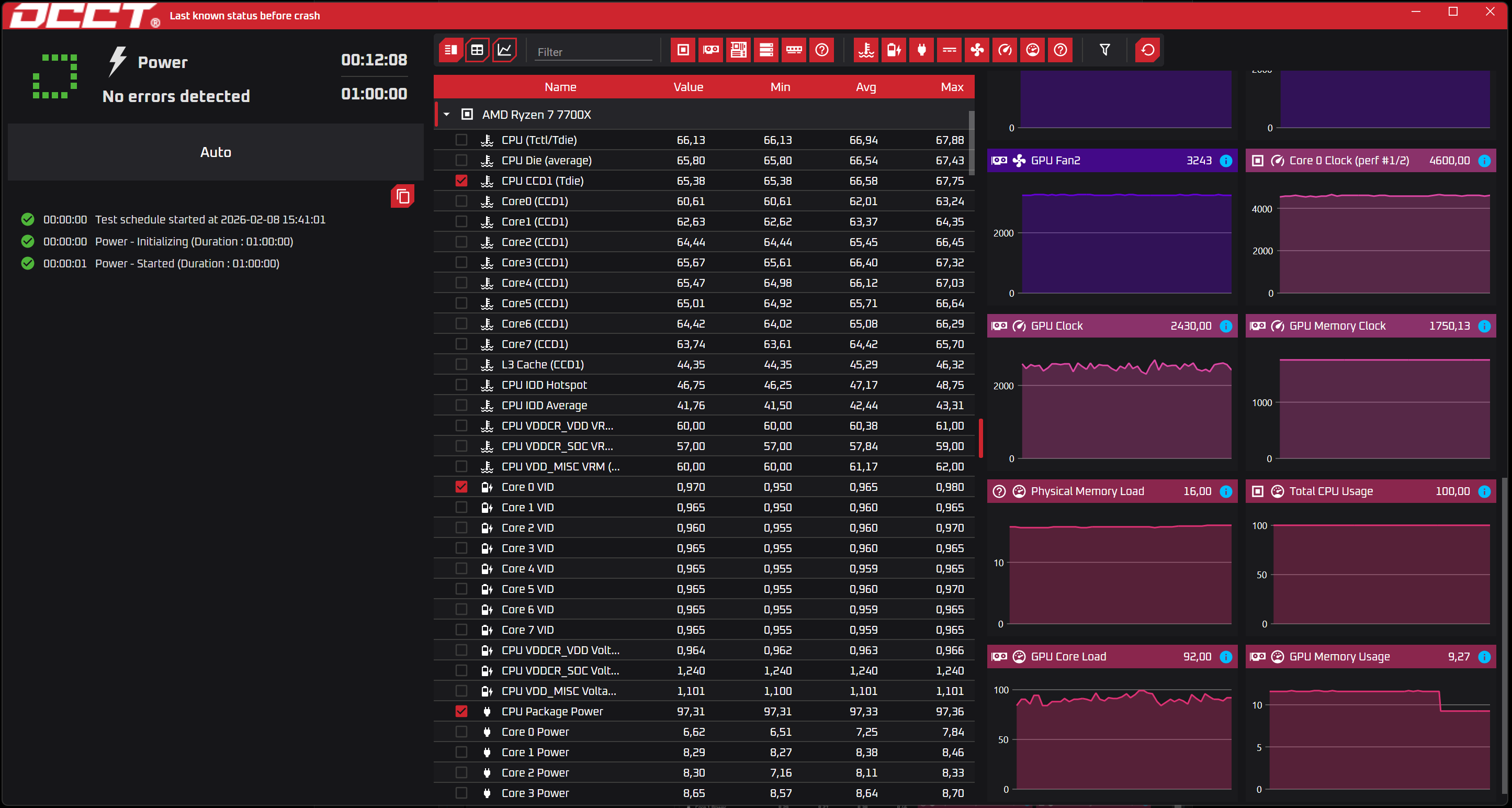Select the GPU Memory Usage graph header
The height and width of the screenshot is (808, 1512).
click(1371, 657)
